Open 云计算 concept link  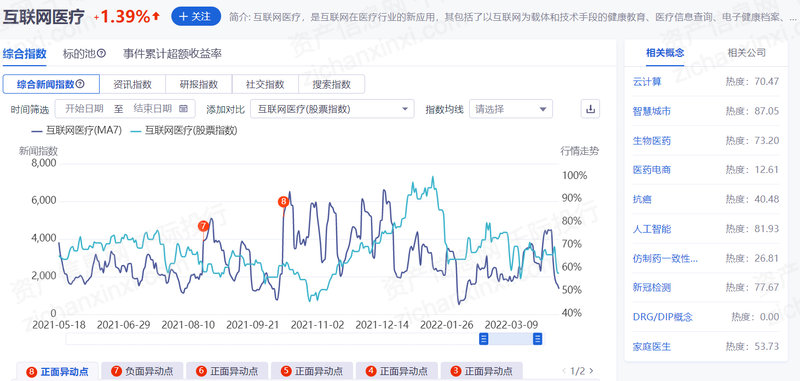(x=647, y=82)
